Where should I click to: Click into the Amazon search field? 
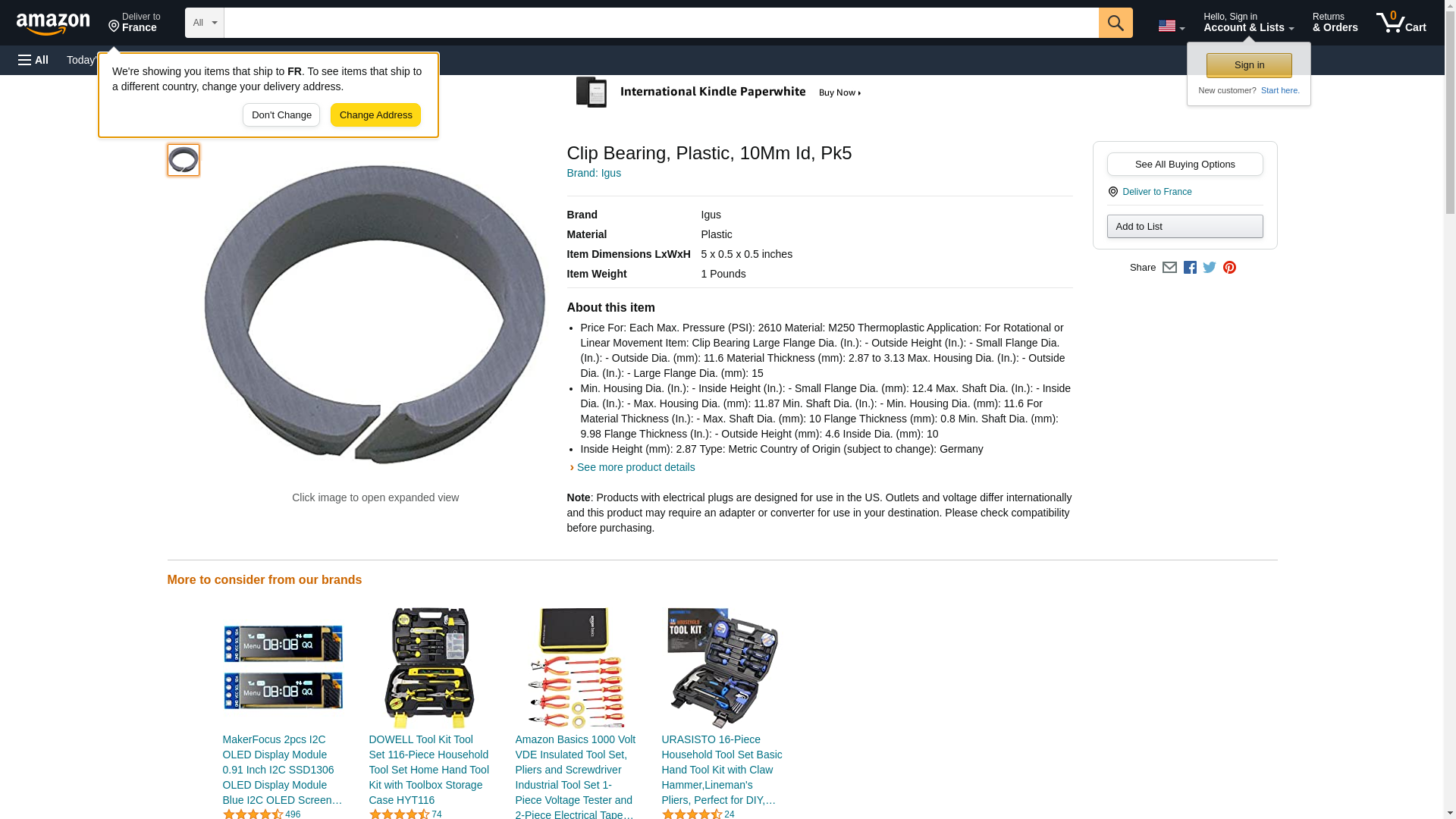pos(661,23)
